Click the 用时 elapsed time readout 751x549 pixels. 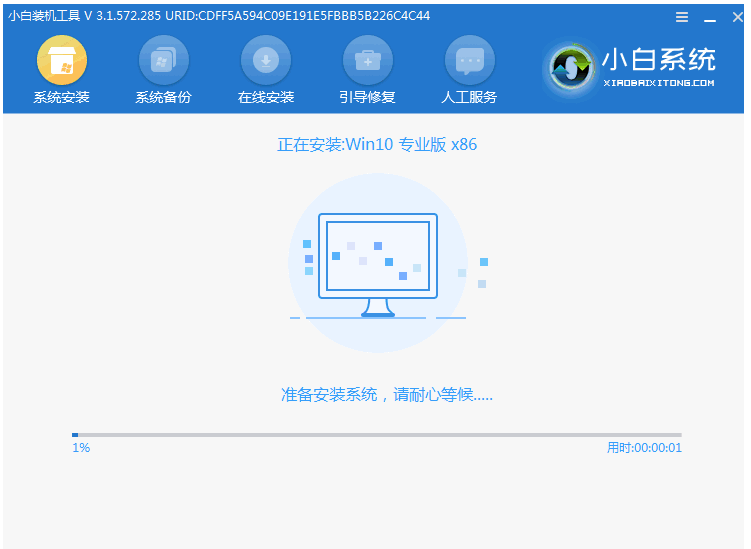[x=644, y=448]
